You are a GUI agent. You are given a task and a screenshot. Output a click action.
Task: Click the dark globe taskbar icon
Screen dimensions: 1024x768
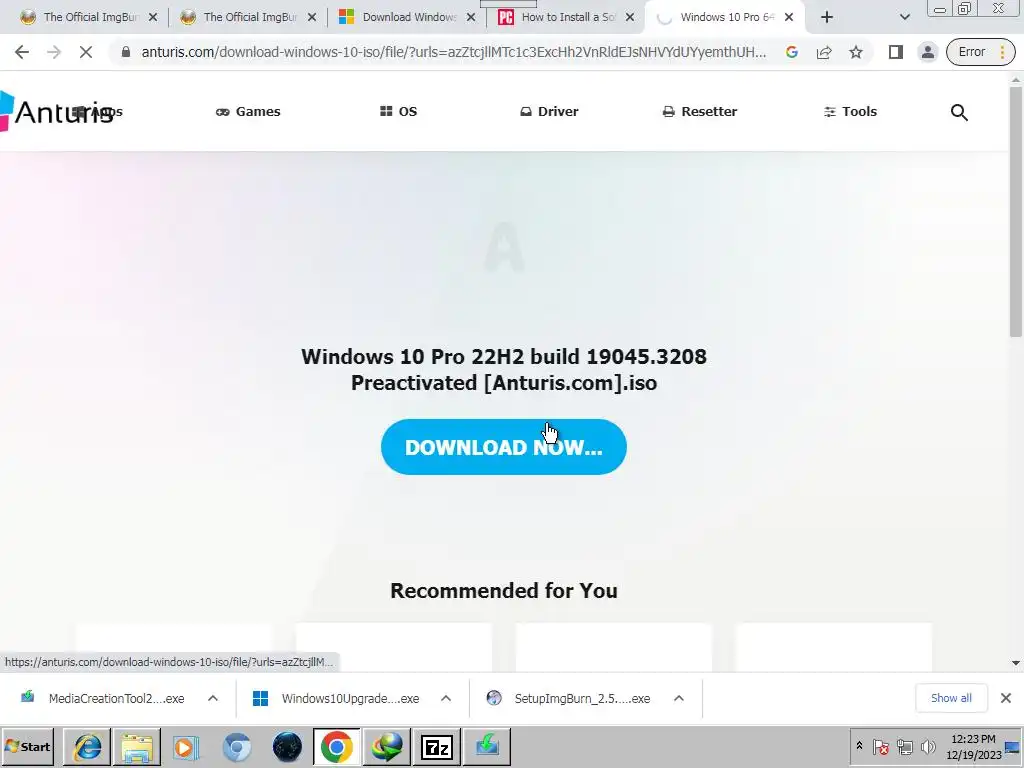click(287, 746)
